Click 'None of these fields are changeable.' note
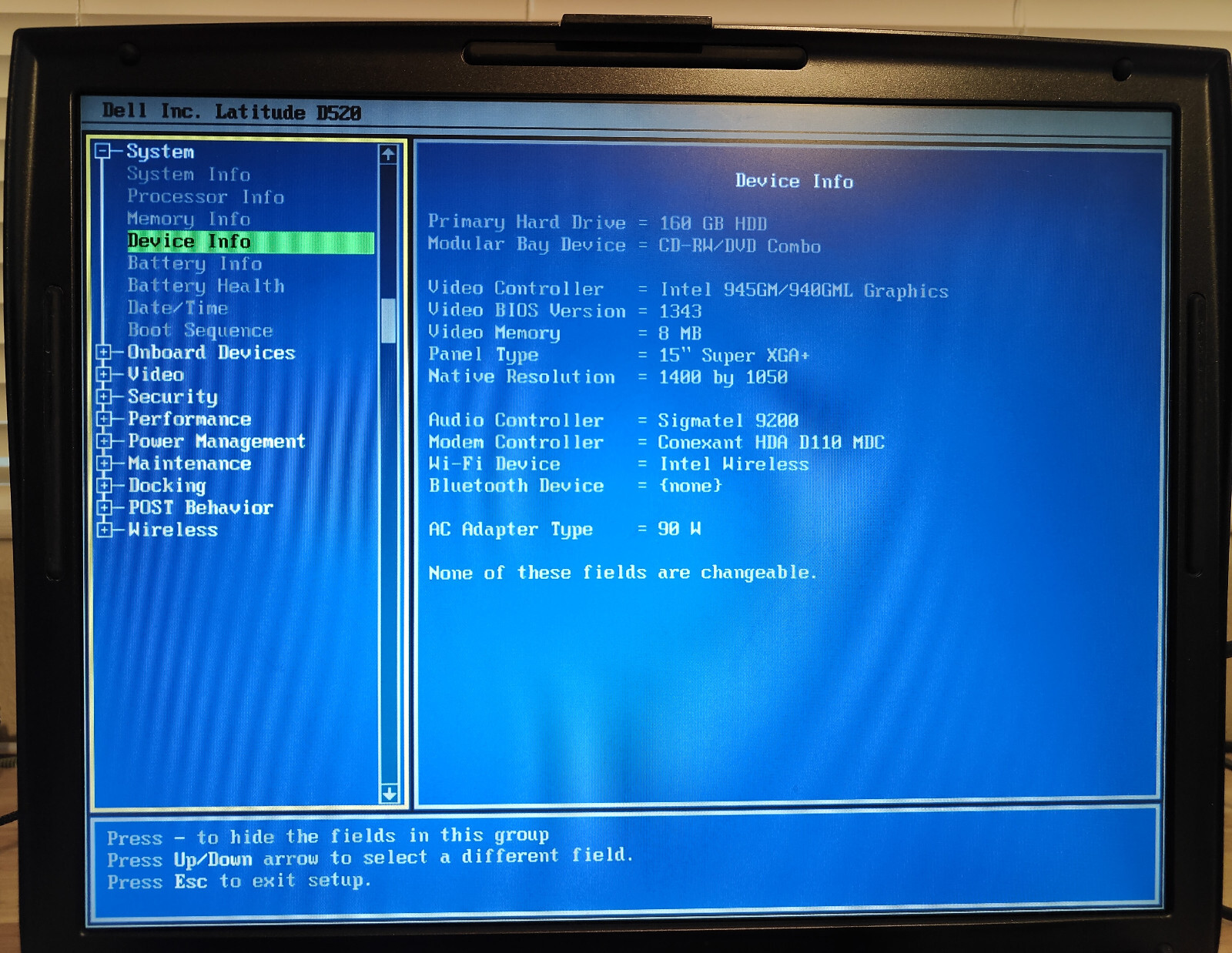 click(622, 573)
